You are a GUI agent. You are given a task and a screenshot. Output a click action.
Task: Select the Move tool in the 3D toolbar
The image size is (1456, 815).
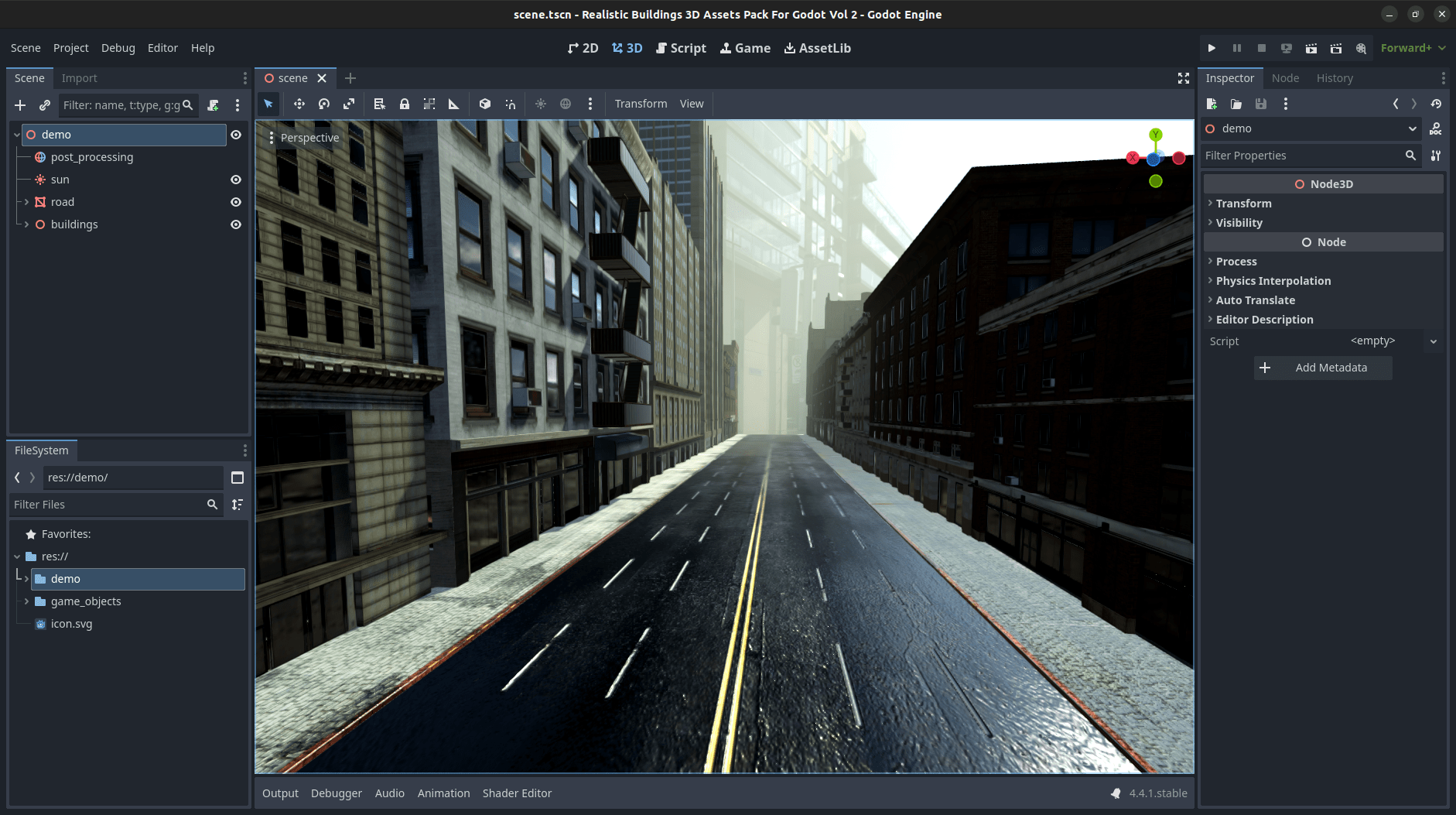pyautogui.click(x=299, y=104)
